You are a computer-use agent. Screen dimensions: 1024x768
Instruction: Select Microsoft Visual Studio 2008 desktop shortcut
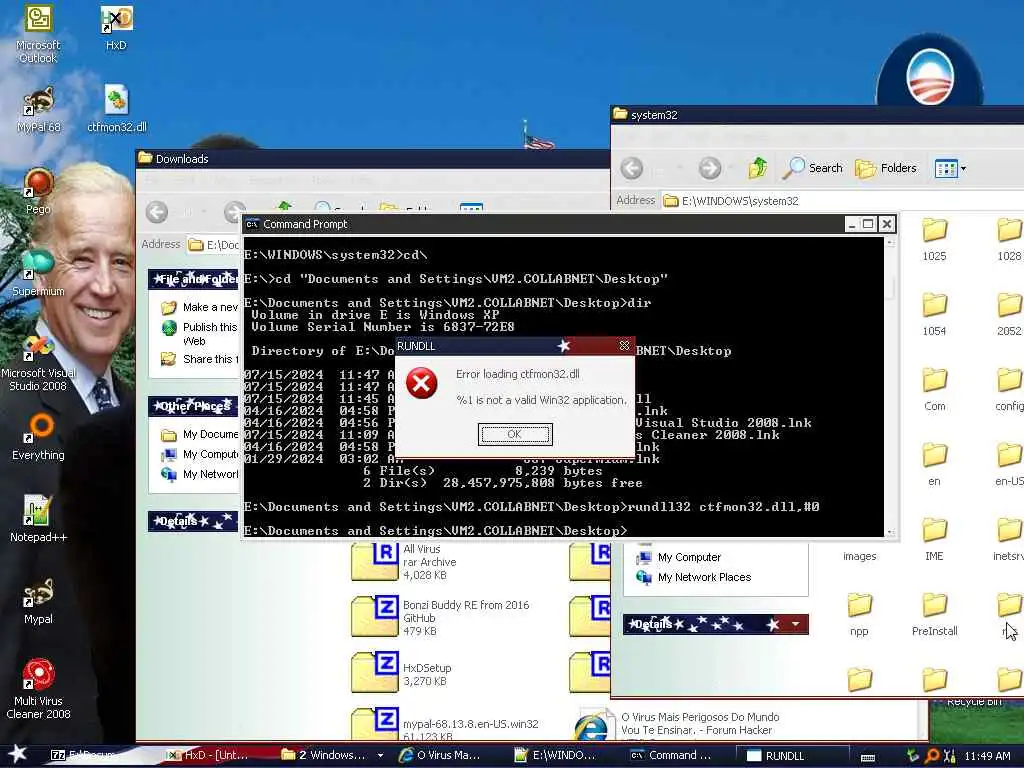point(38,362)
